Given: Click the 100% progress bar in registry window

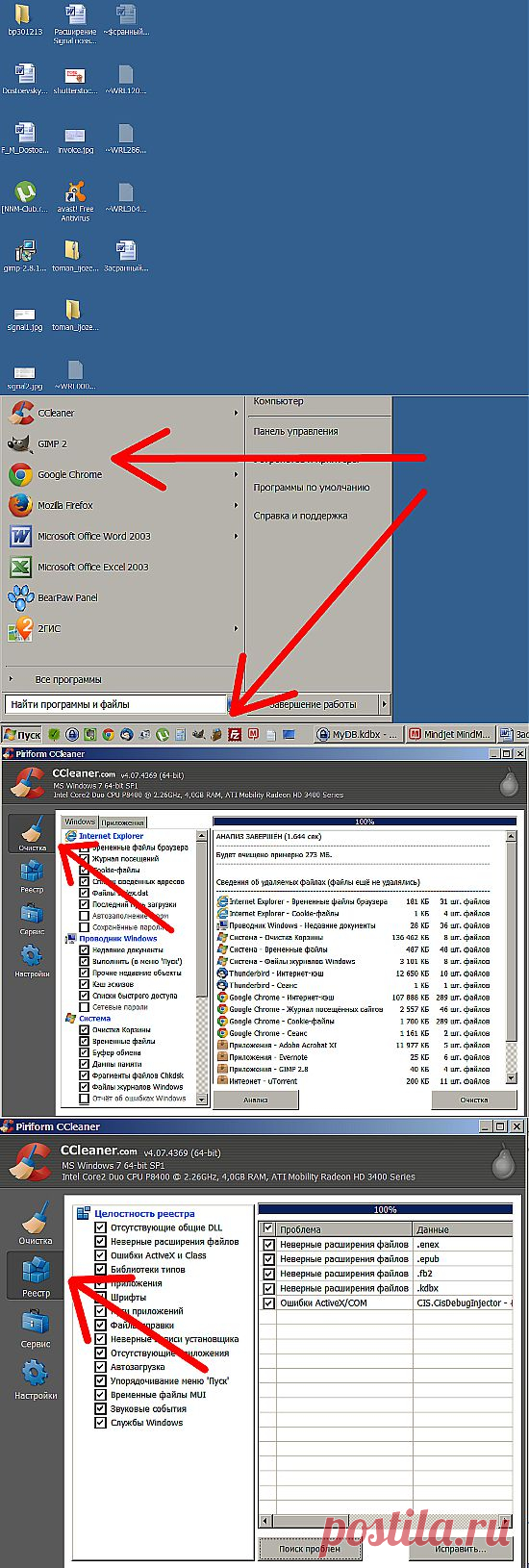Looking at the screenshot, I should (385, 1209).
